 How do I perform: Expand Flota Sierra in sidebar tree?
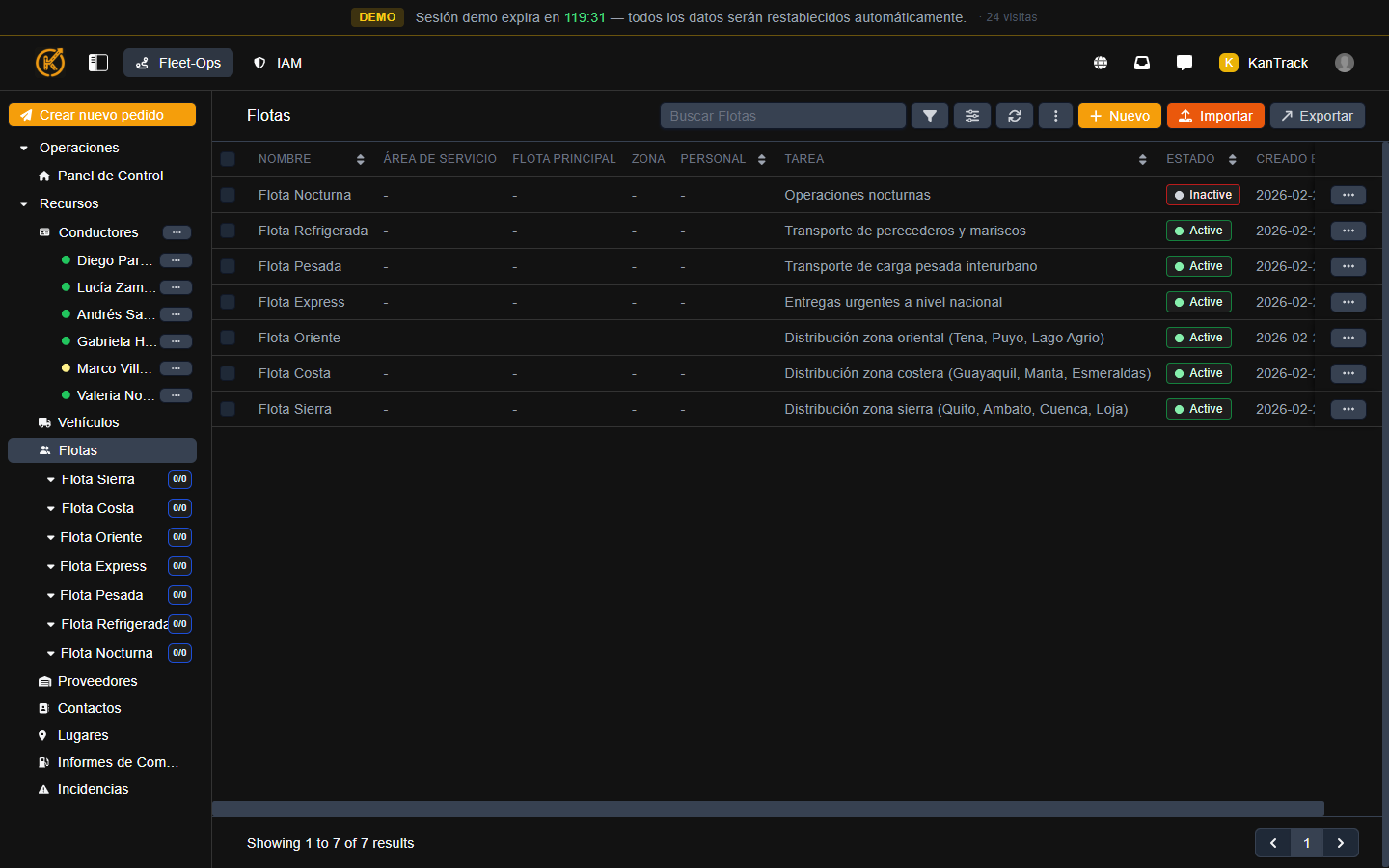tap(51, 479)
